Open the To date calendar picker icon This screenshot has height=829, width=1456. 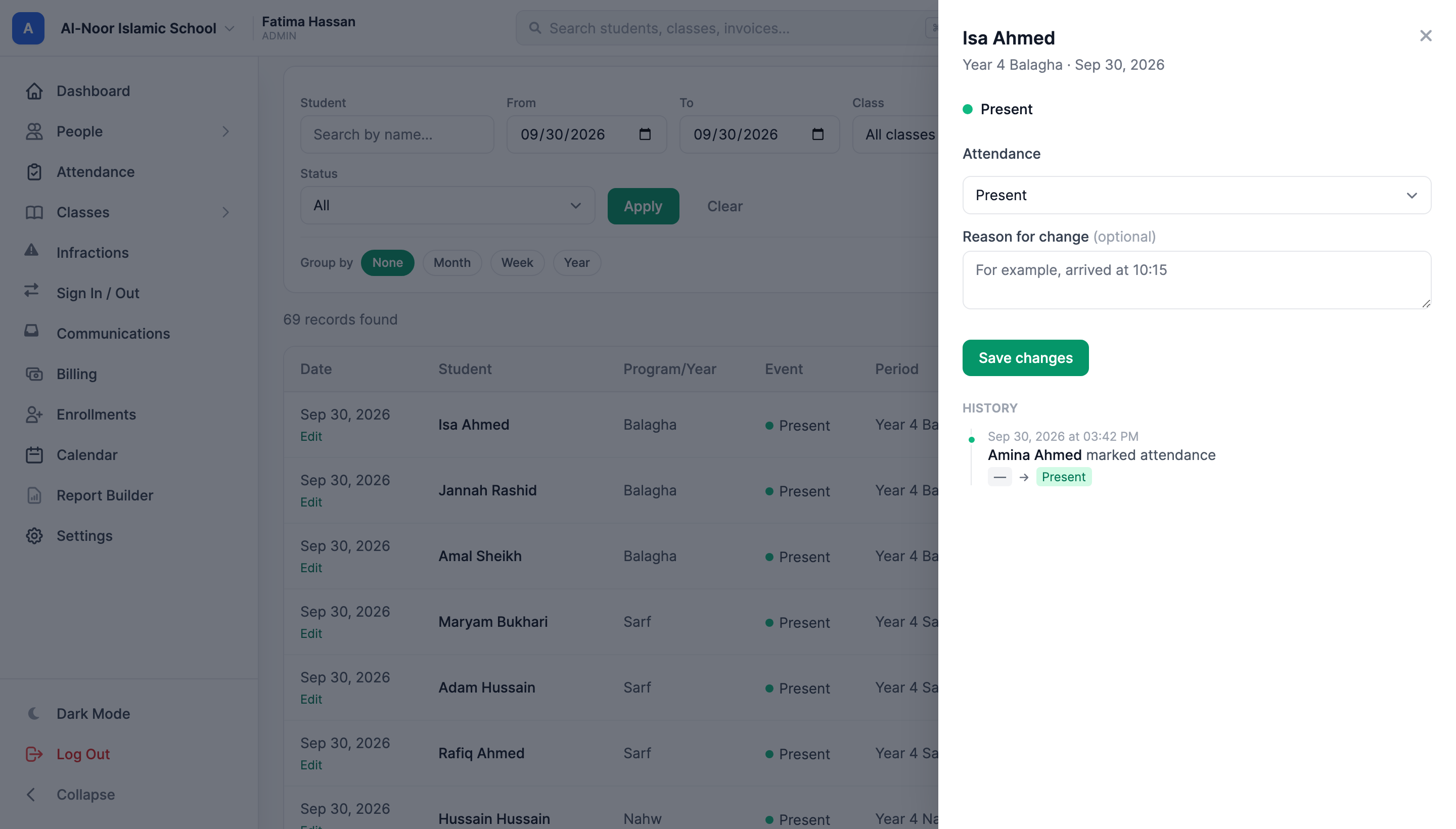(817, 134)
